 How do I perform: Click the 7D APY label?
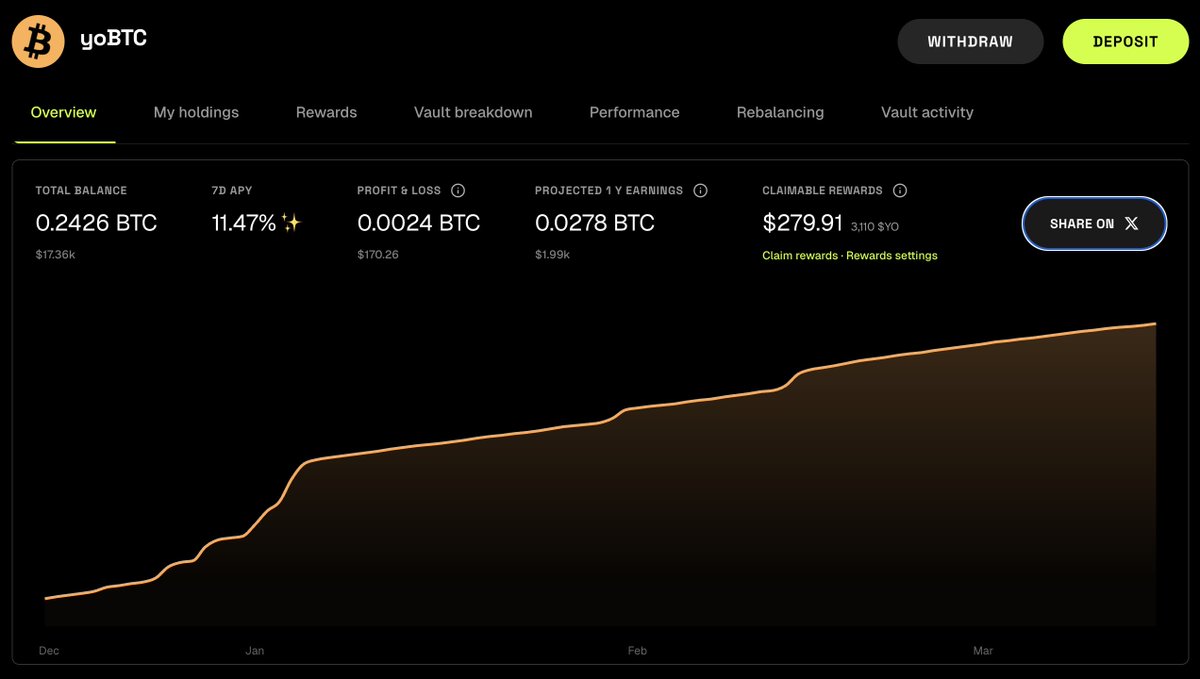232,190
